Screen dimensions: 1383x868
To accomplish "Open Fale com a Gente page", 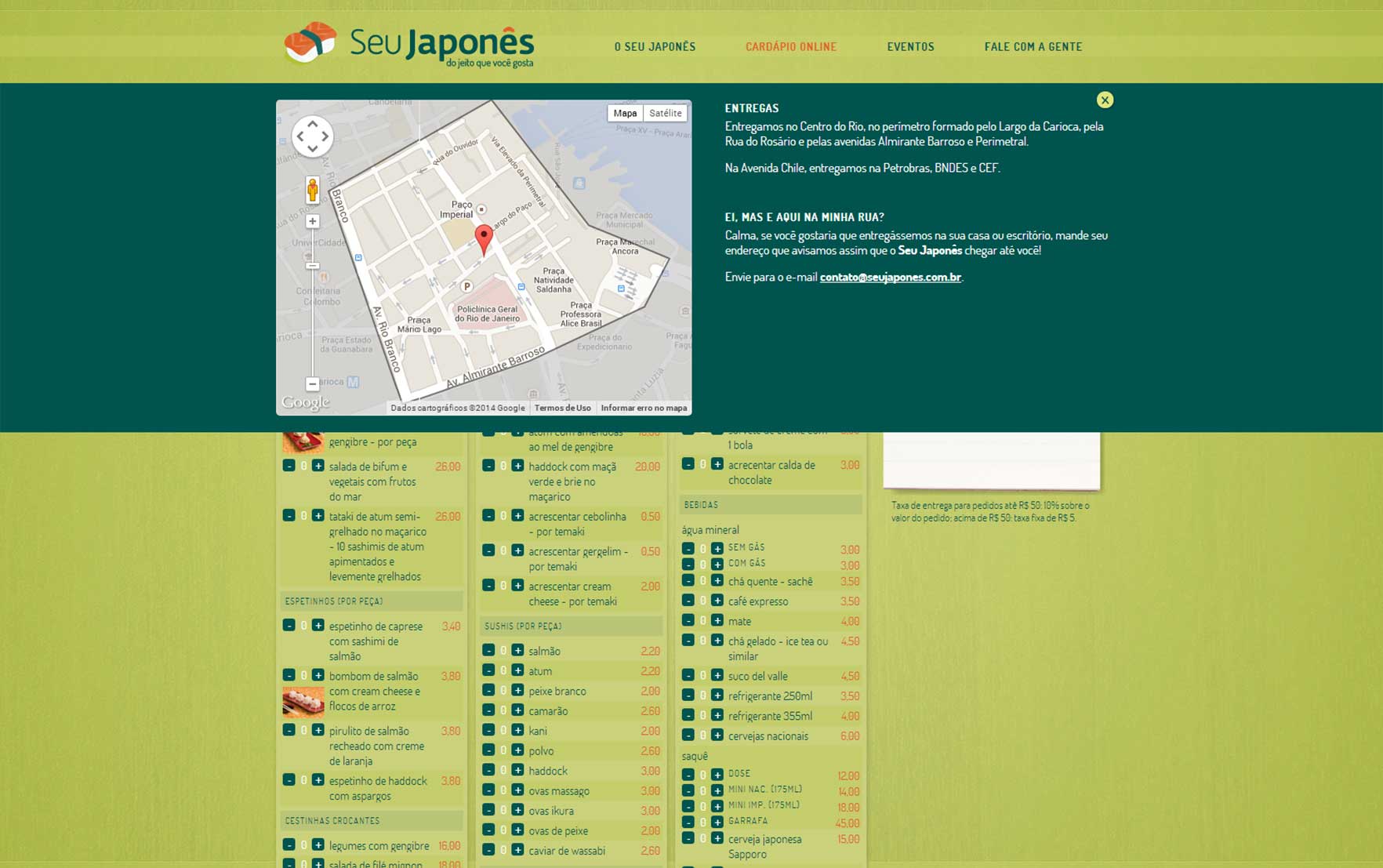I will coord(1033,47).
